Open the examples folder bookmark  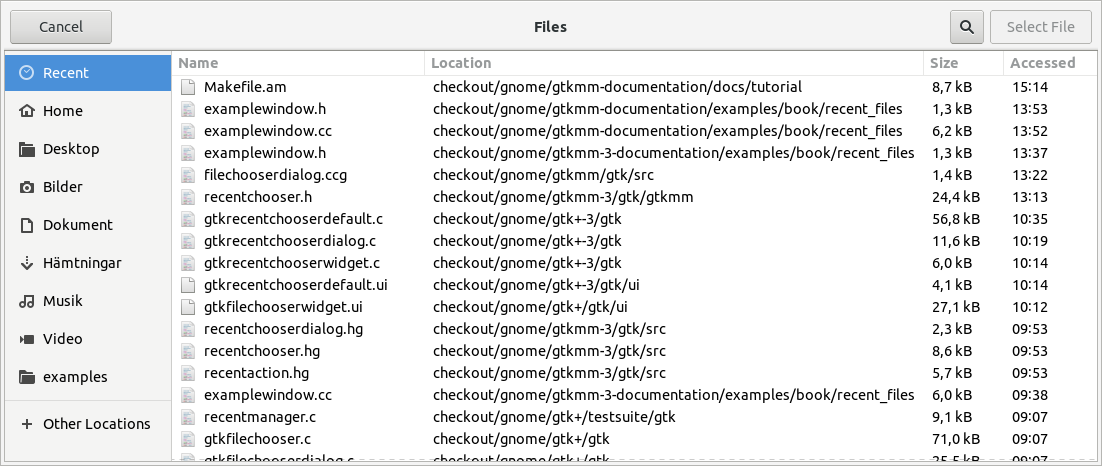(x=75, y=377)
